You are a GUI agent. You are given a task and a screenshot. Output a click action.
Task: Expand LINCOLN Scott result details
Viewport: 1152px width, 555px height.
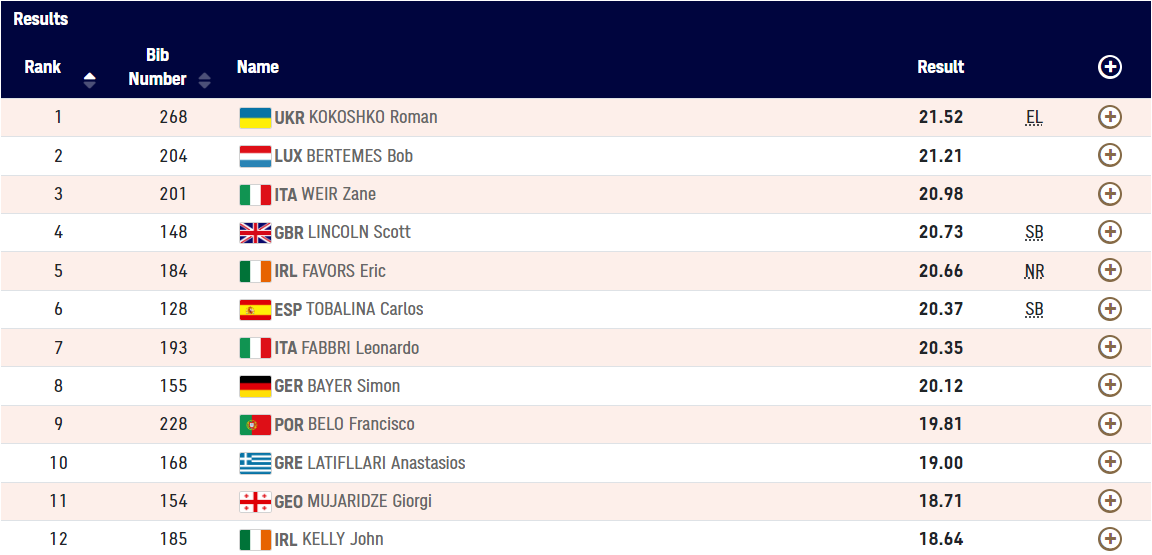click(1109, 232)
